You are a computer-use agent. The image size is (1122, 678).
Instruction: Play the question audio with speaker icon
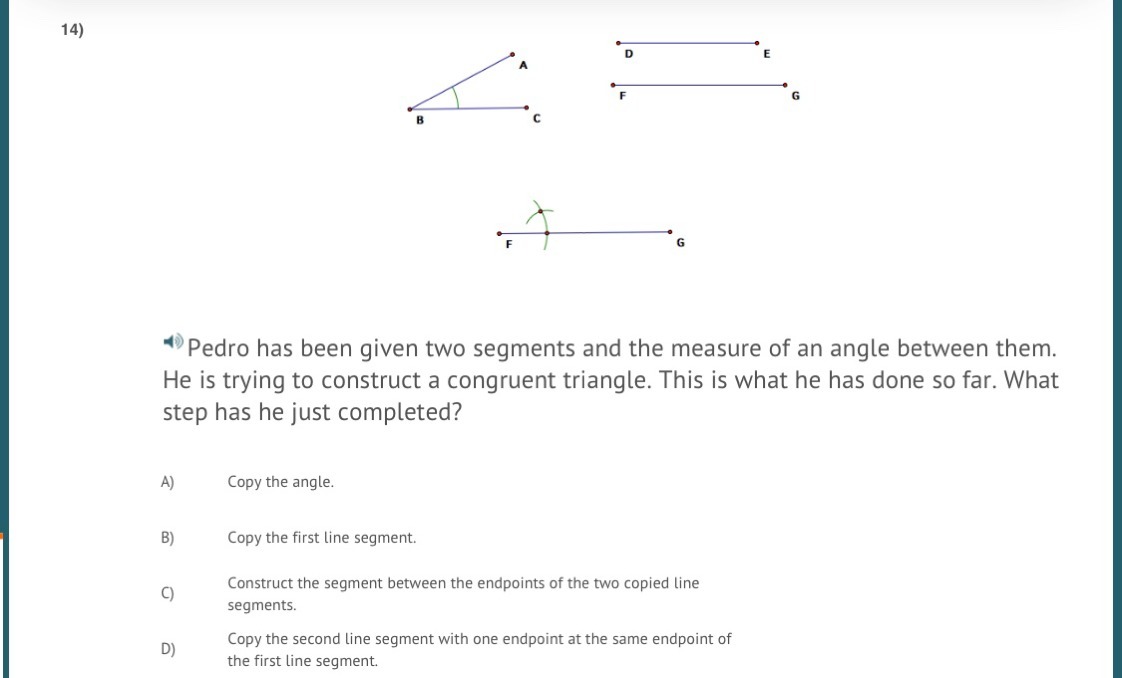point(173,341)
